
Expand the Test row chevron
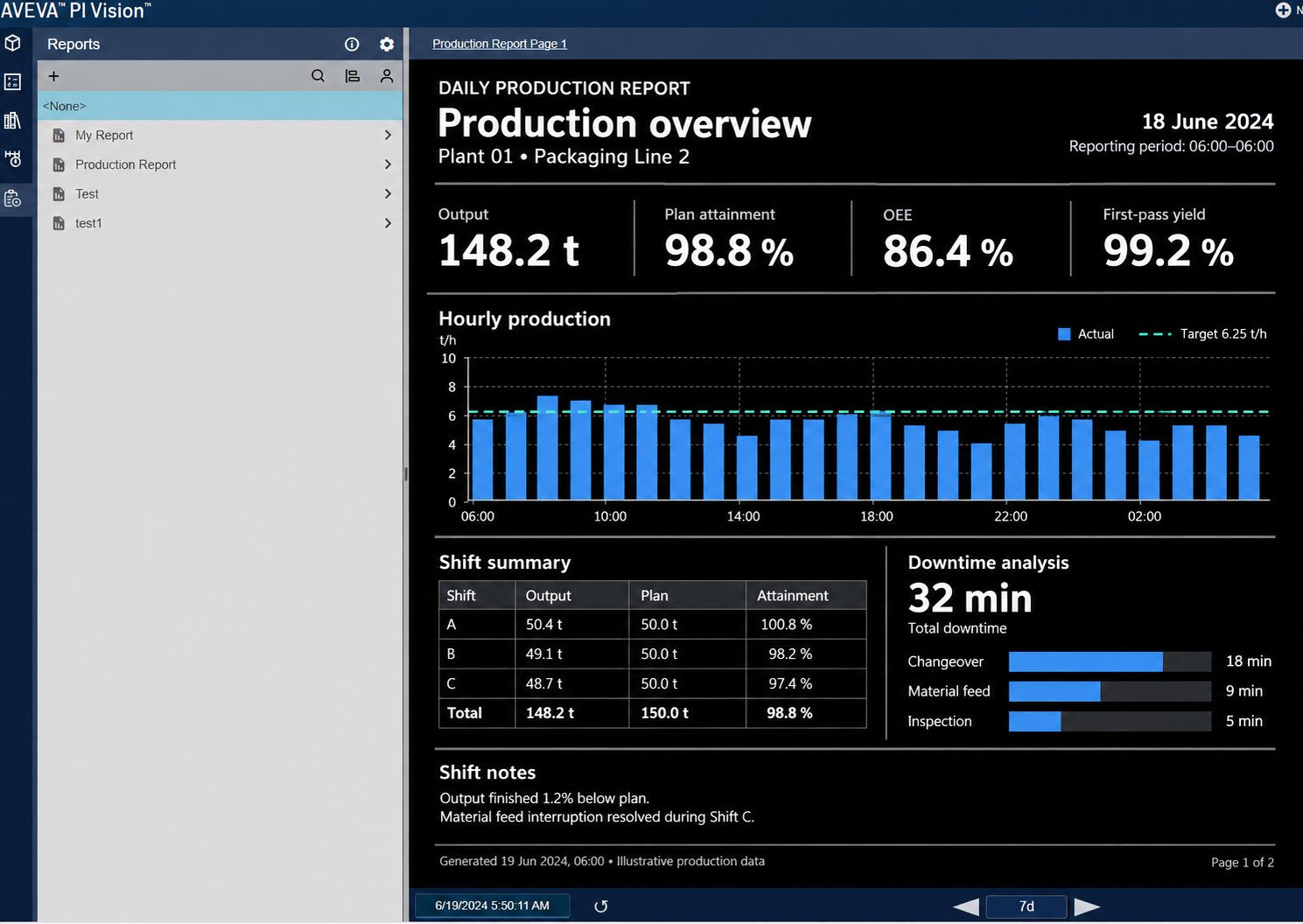tap(388, 193)
